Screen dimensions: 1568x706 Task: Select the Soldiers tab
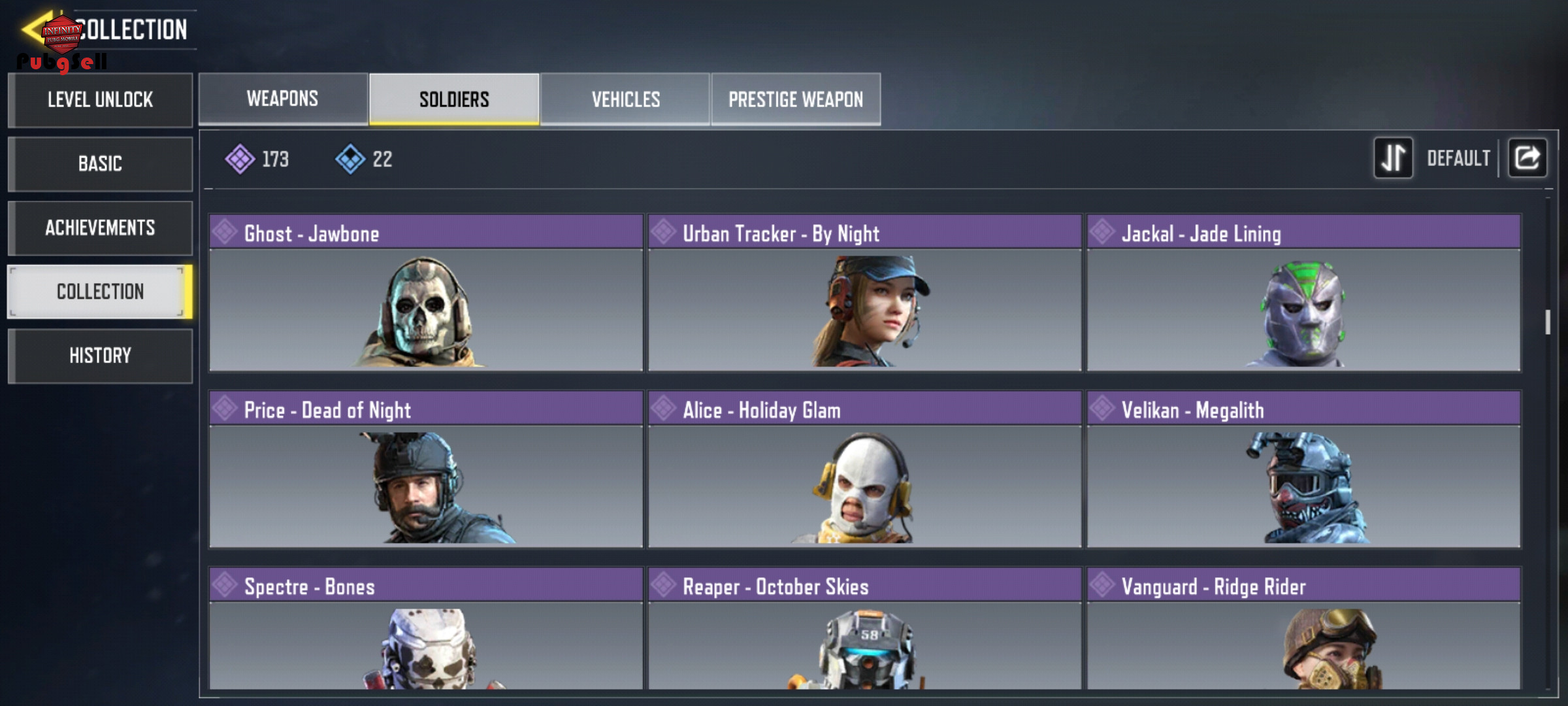click(x=454, y=99)
